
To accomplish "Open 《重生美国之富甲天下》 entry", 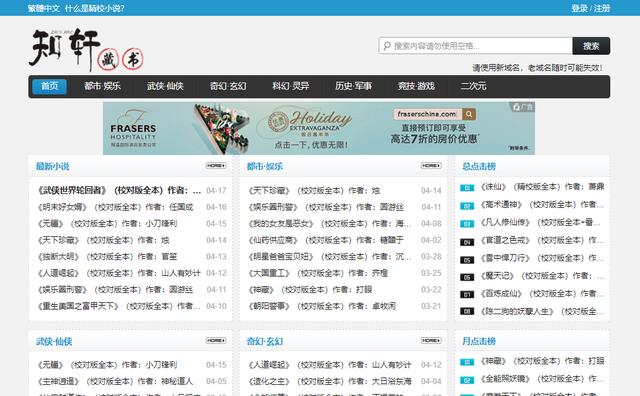I will point(119,306).
